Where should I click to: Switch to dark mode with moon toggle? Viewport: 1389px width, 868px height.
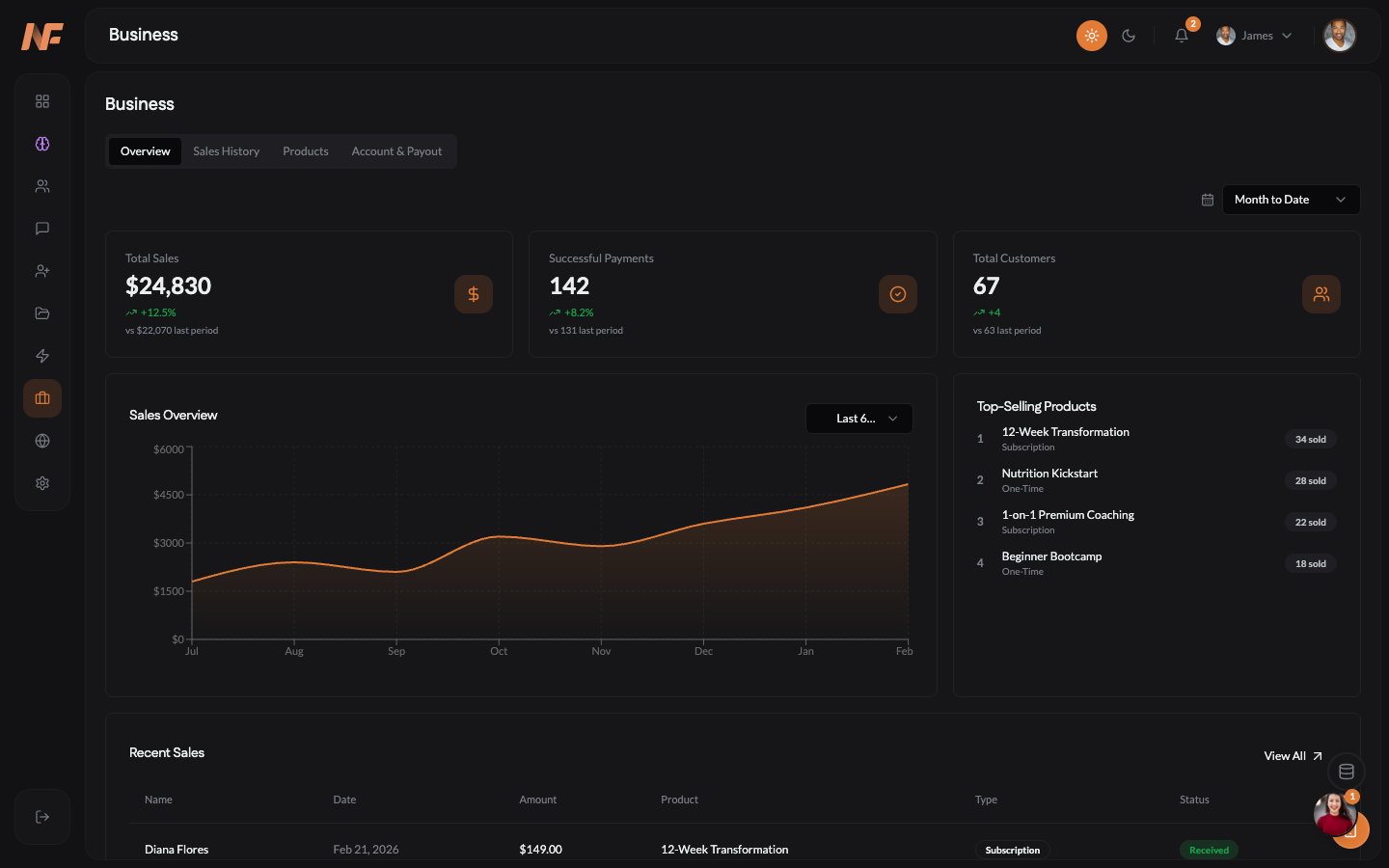(x=1129, y=35)
